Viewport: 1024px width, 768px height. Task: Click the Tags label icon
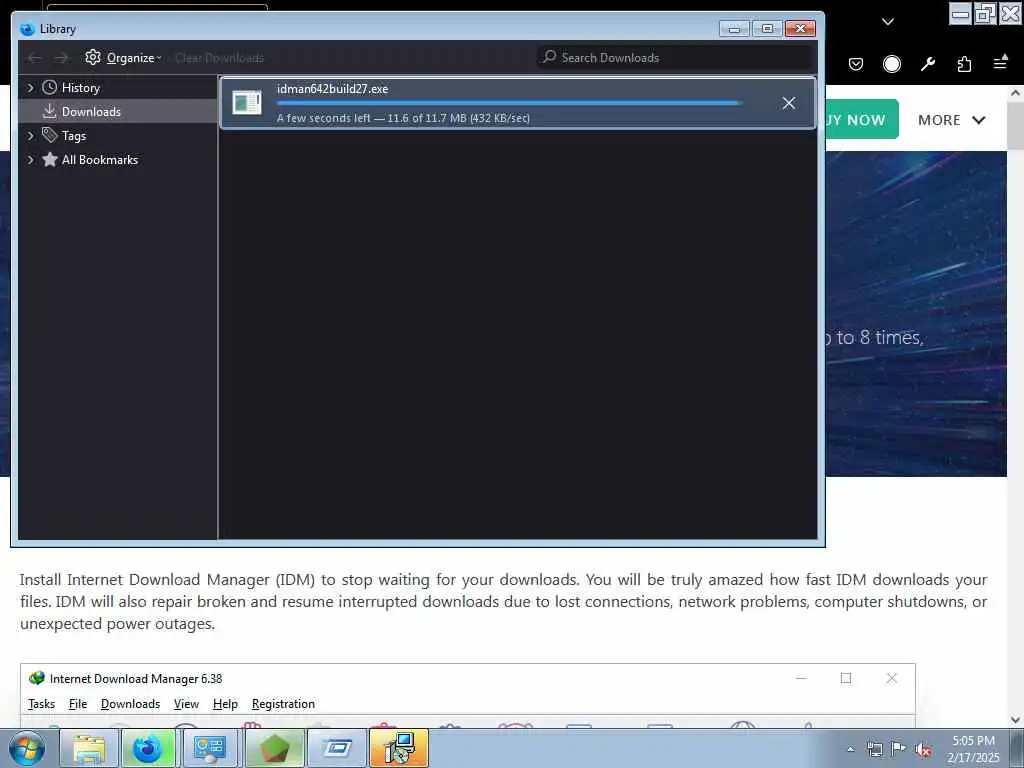tap(49, 135)
